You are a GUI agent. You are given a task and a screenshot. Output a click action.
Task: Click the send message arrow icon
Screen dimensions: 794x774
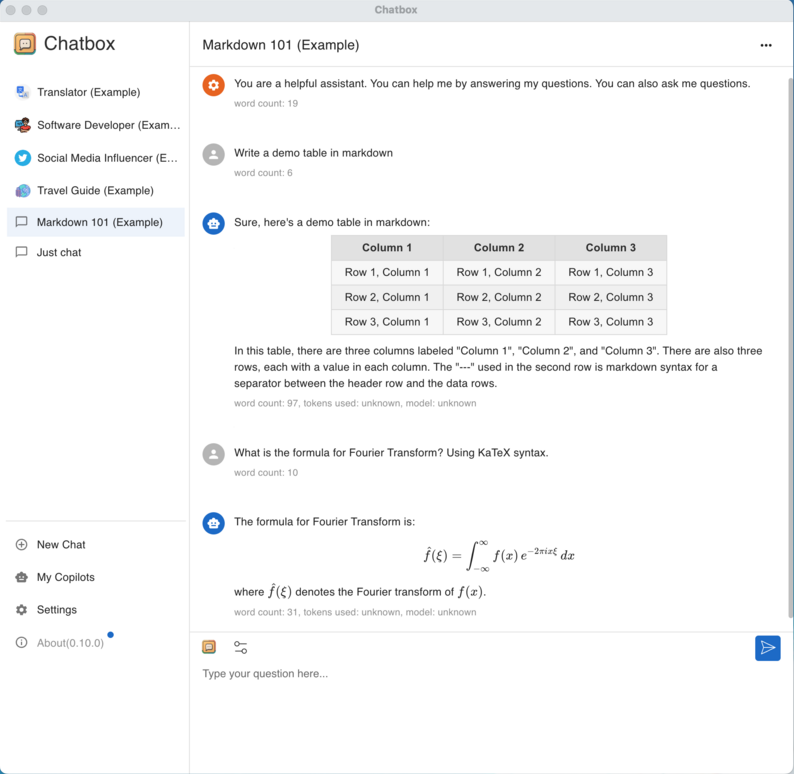coord(767,648)
